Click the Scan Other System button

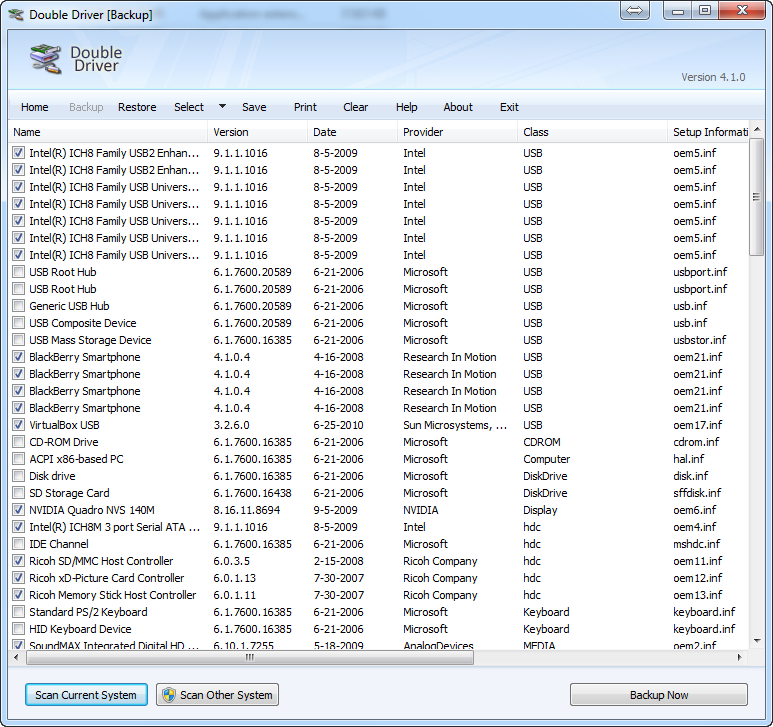[x=217, y=695]
